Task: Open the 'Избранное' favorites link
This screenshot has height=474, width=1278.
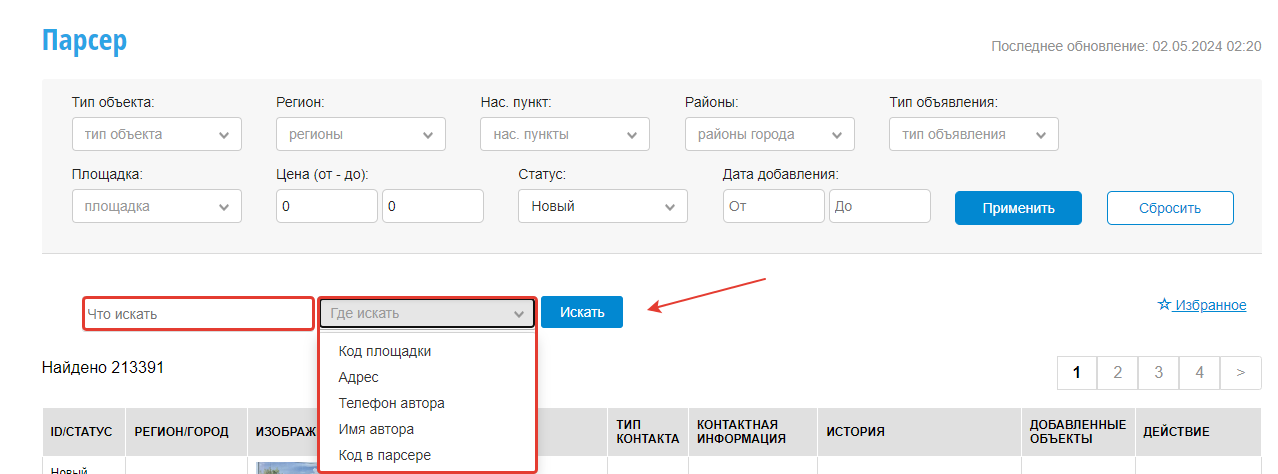Action: point(1209,305)
